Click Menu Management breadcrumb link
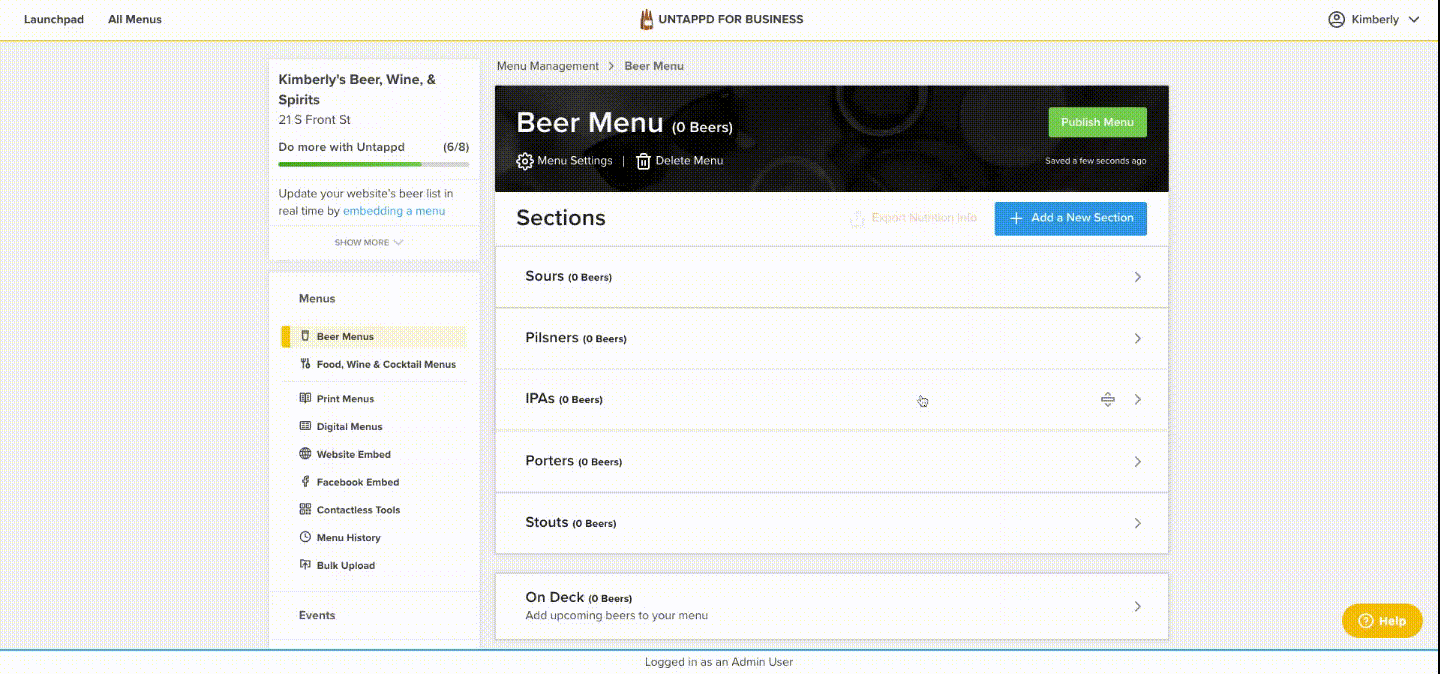The height and width of the screenshot is (674, 1440). (x=548, y=66)
